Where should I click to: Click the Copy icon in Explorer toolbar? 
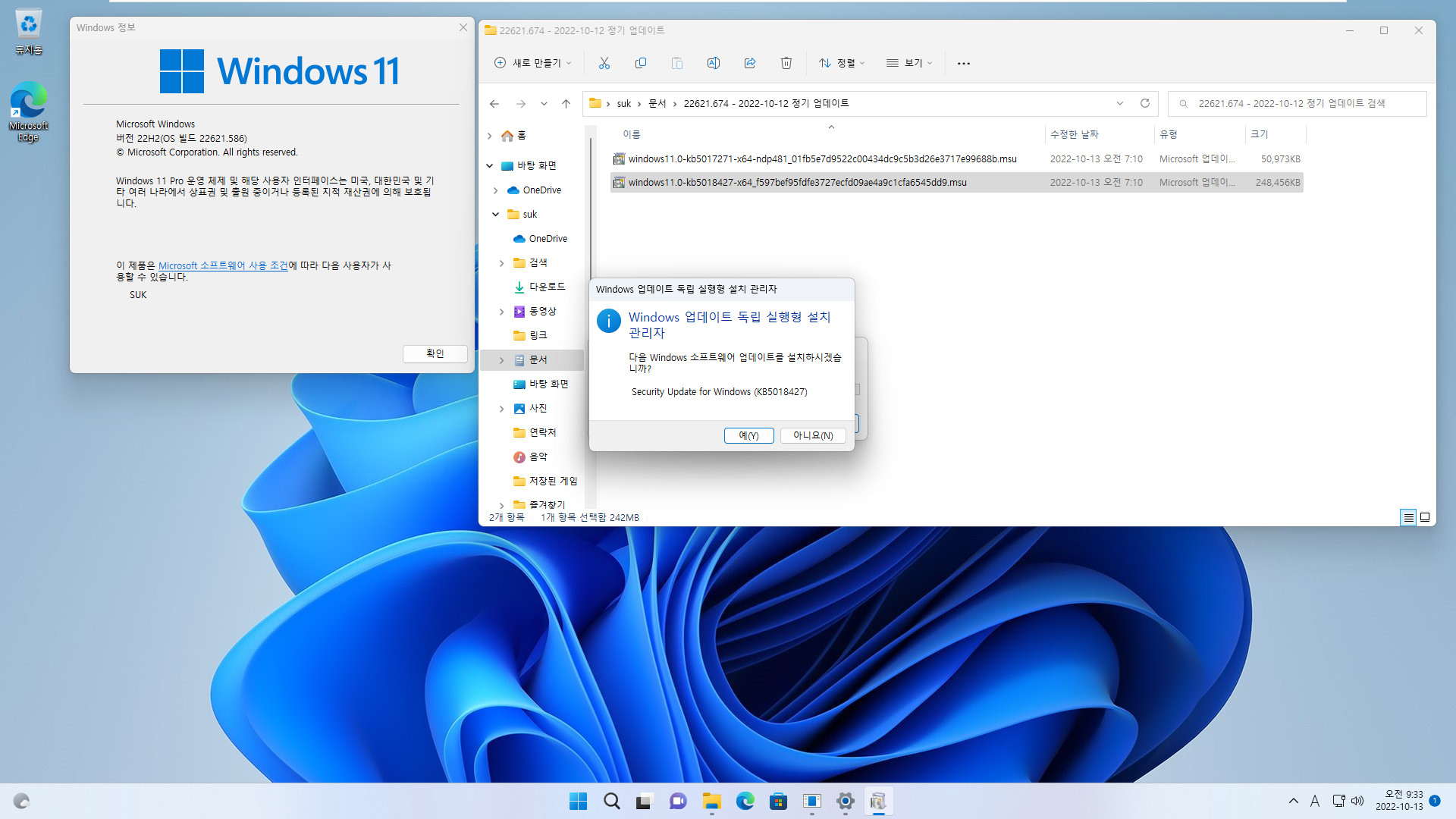[641, 63]
